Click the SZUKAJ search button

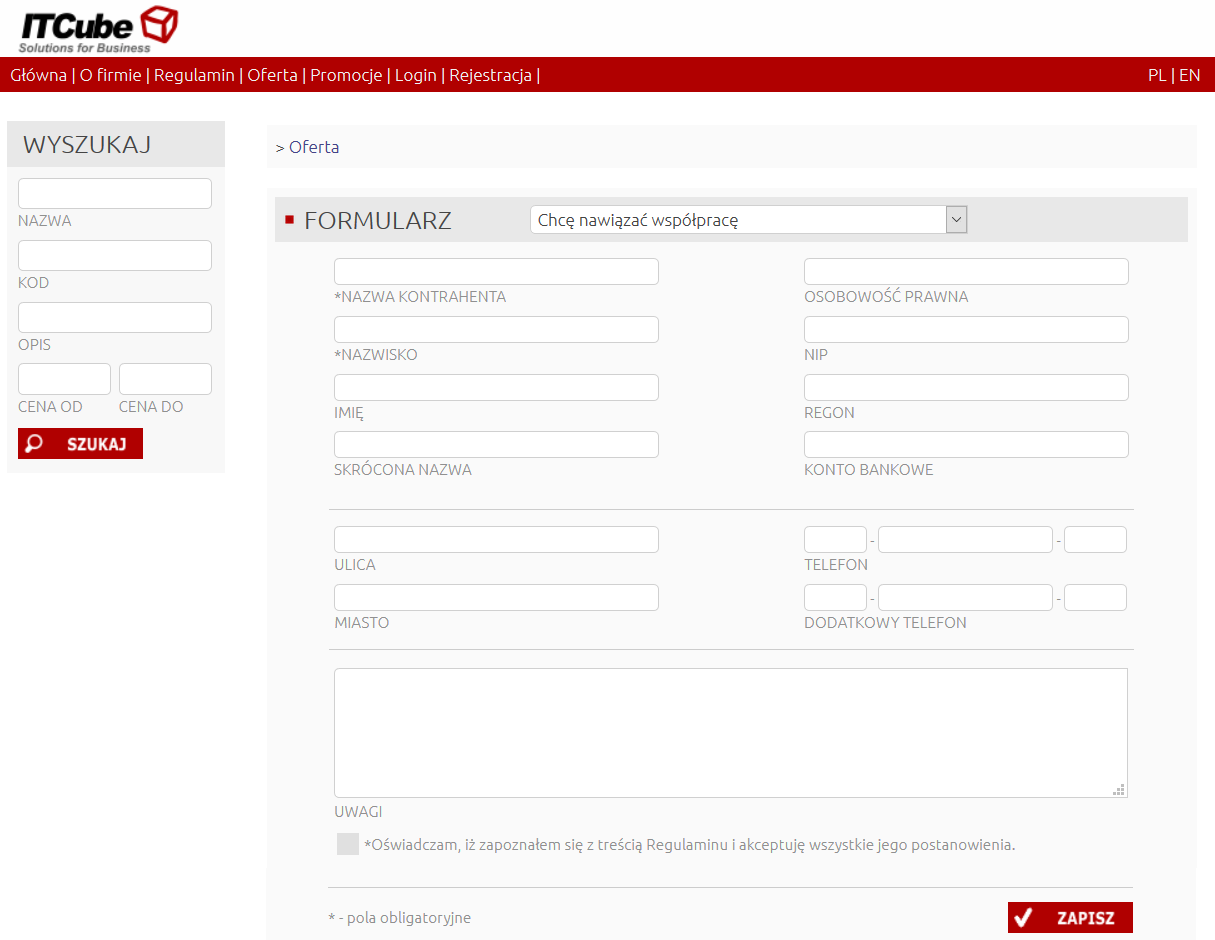tap(80, 444)
